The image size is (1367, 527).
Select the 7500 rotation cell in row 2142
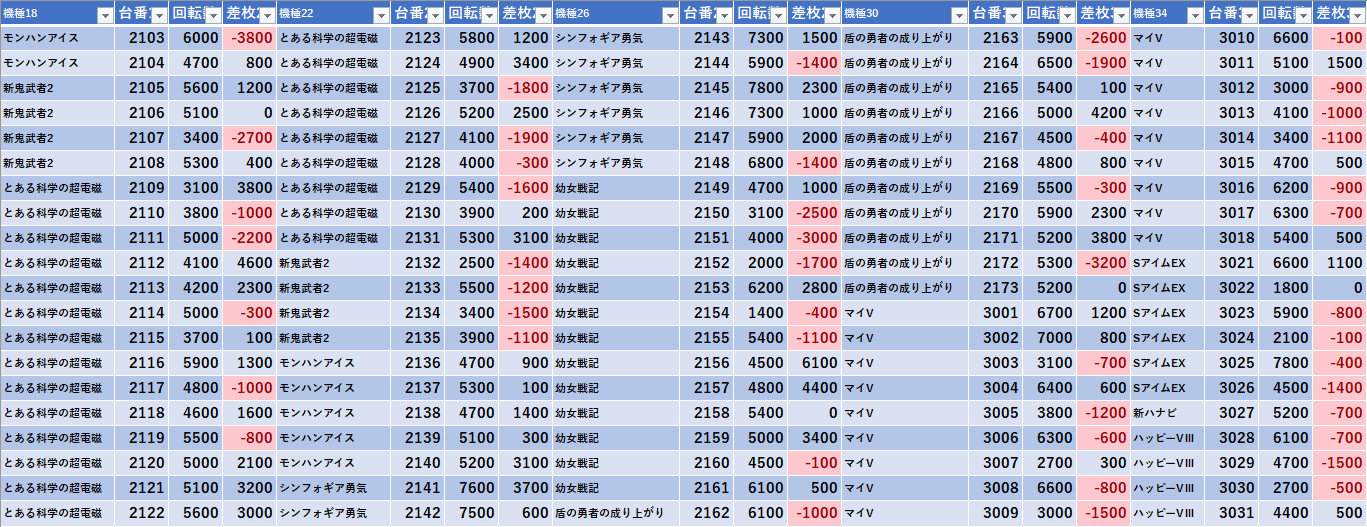pyautogui.click(x=471, y=513)
